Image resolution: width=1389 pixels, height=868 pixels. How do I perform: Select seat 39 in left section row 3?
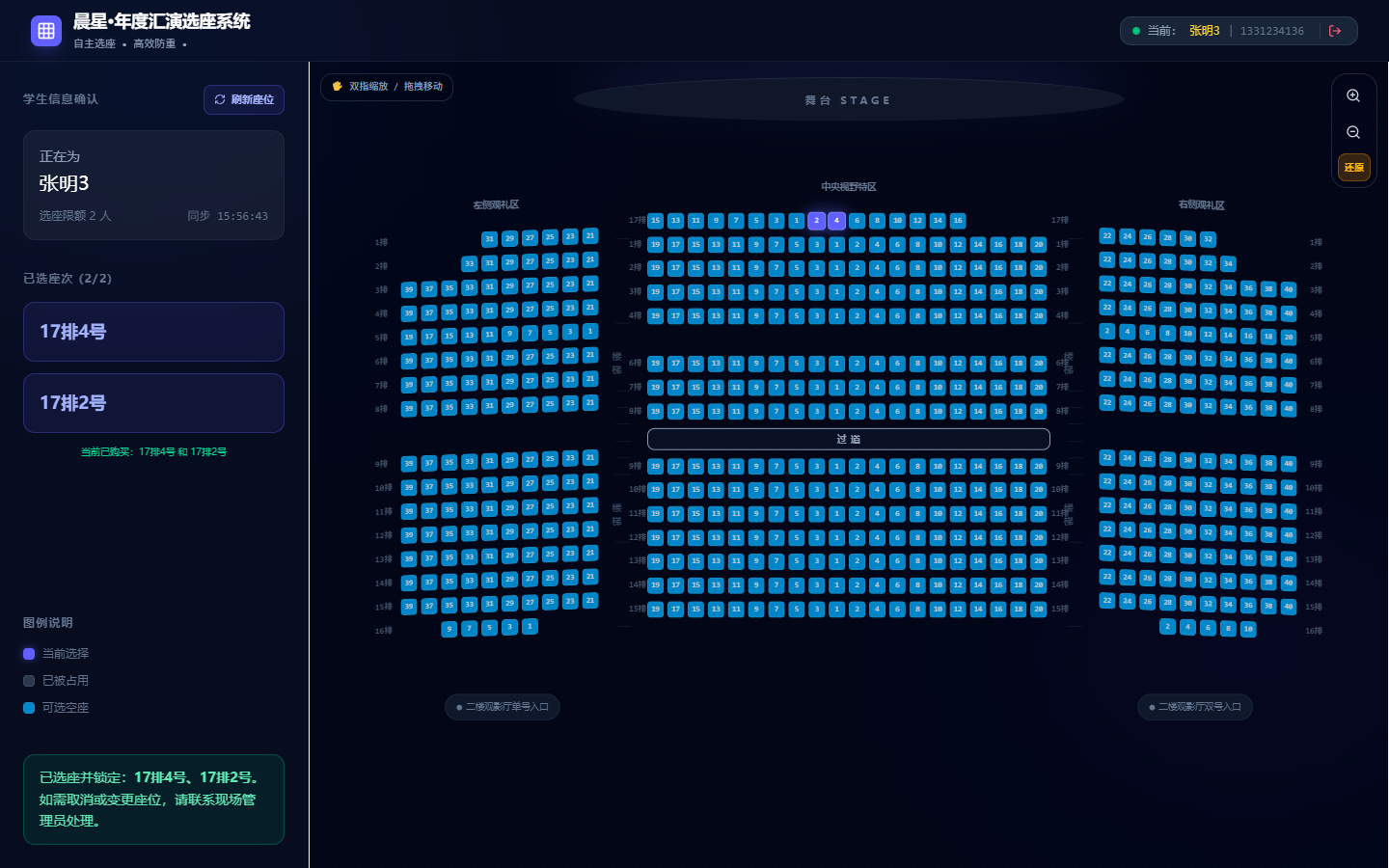[x=409, y=289]
